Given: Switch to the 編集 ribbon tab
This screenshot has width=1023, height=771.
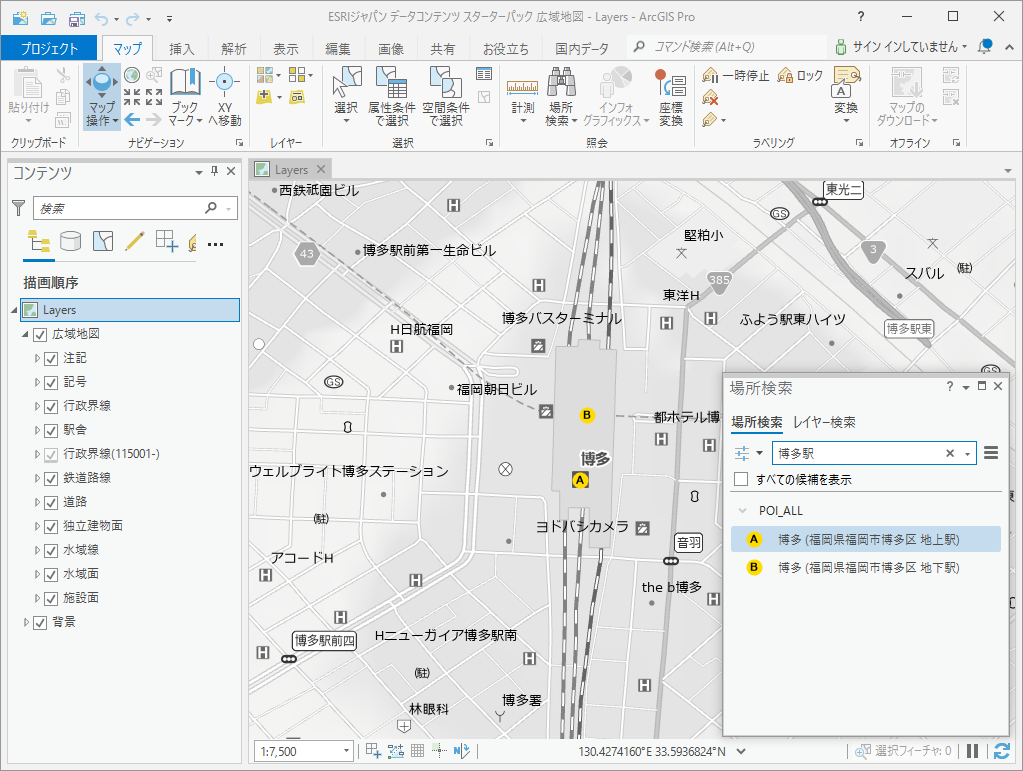Looking at the screenshot, I should (x=338, y=49).
